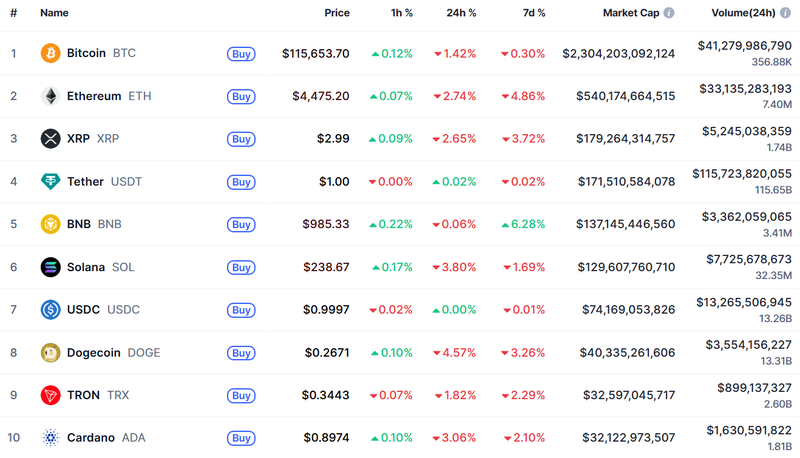This screenshot has width=800, height=458.
Task: Click Bitcoin's market cap value
Action: [x=618, y=53]
